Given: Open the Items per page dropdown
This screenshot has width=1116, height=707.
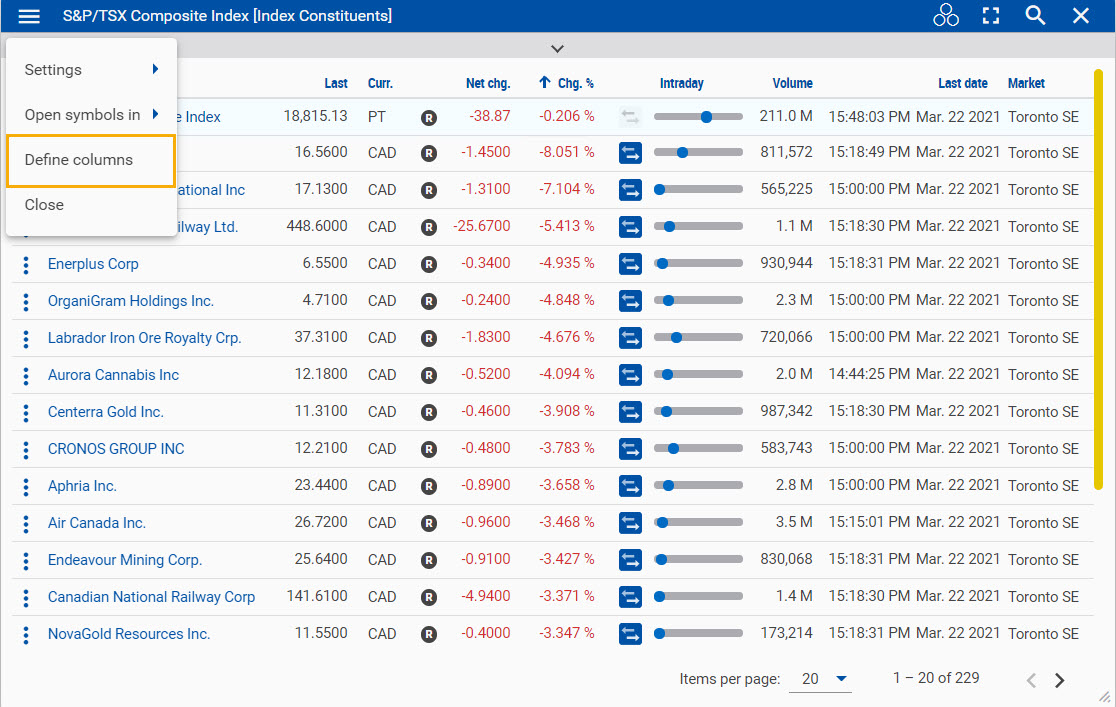Looking at the screenshot, I should (x=820, y=678).
